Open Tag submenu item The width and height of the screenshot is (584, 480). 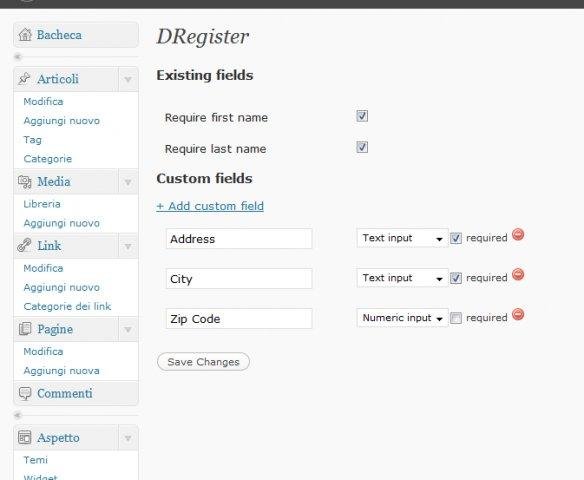coord(32,140)
